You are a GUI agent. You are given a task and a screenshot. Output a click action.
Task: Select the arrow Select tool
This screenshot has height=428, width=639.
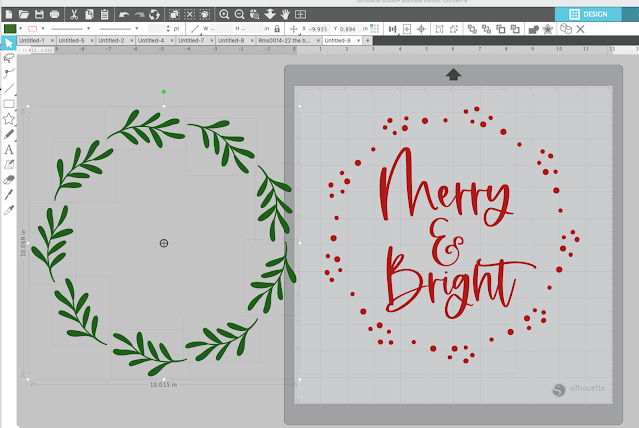[x=9, y=43]
